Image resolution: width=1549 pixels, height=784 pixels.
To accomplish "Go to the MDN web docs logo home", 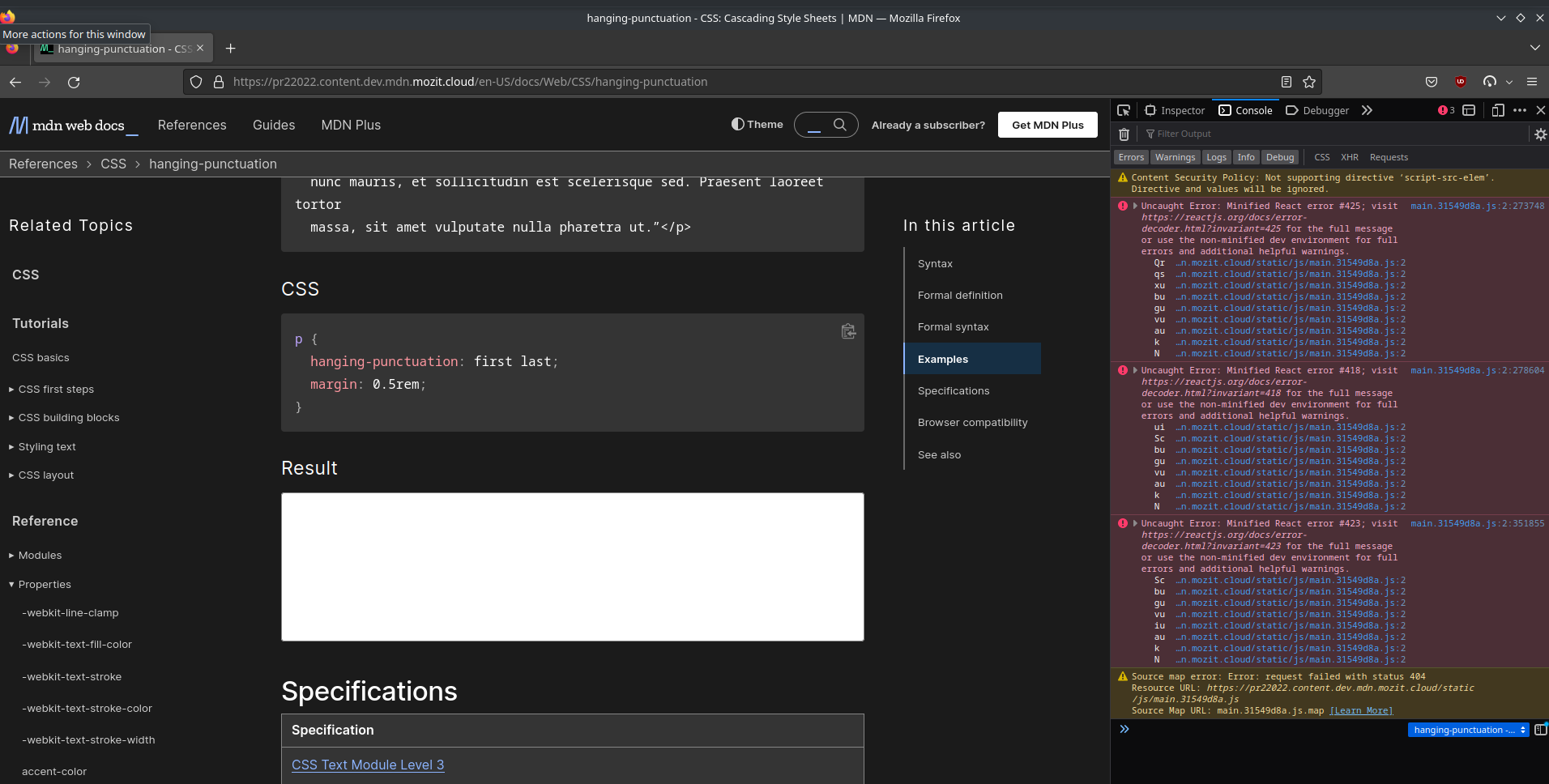I will [x=73, y=126].
